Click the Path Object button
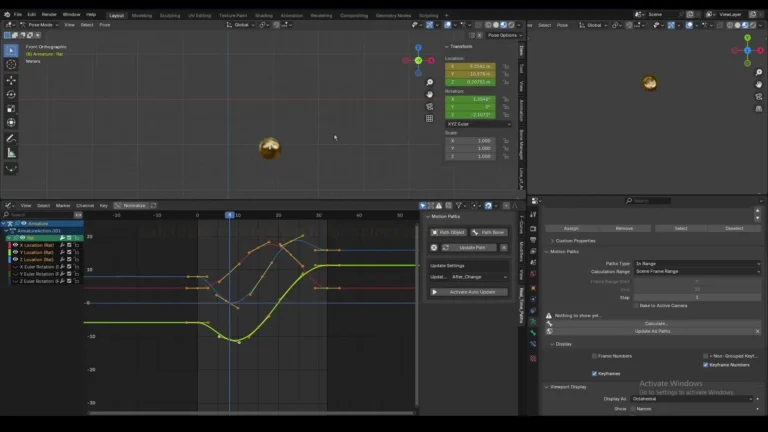768x432 pixels. 448,233
